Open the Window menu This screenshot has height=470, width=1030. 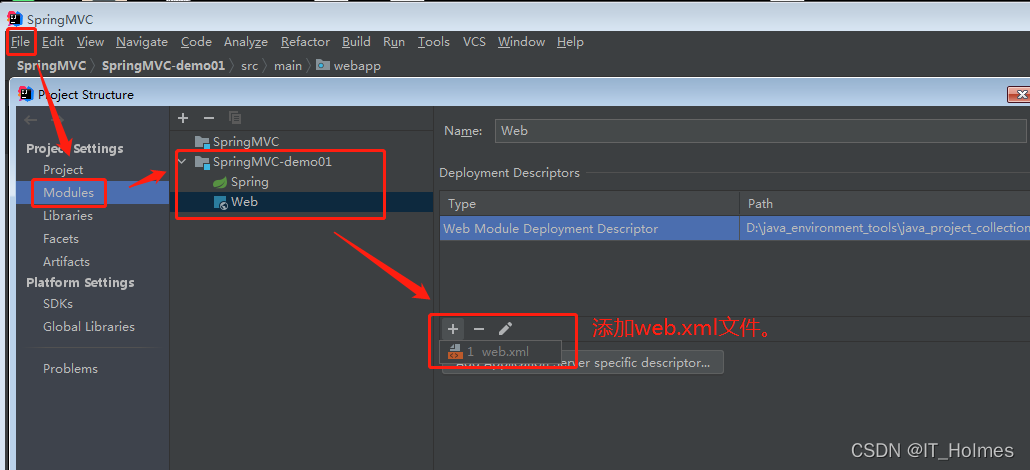coord(522,42)
